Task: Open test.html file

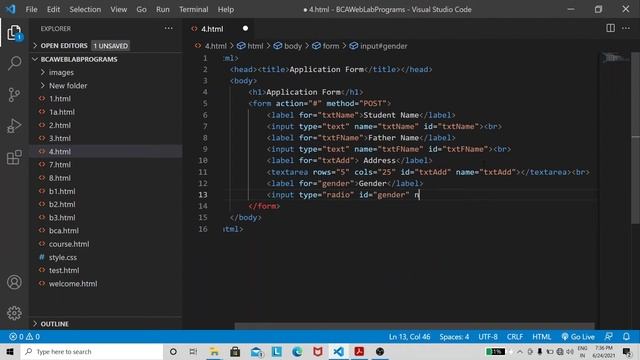Action: coord(105,270)
